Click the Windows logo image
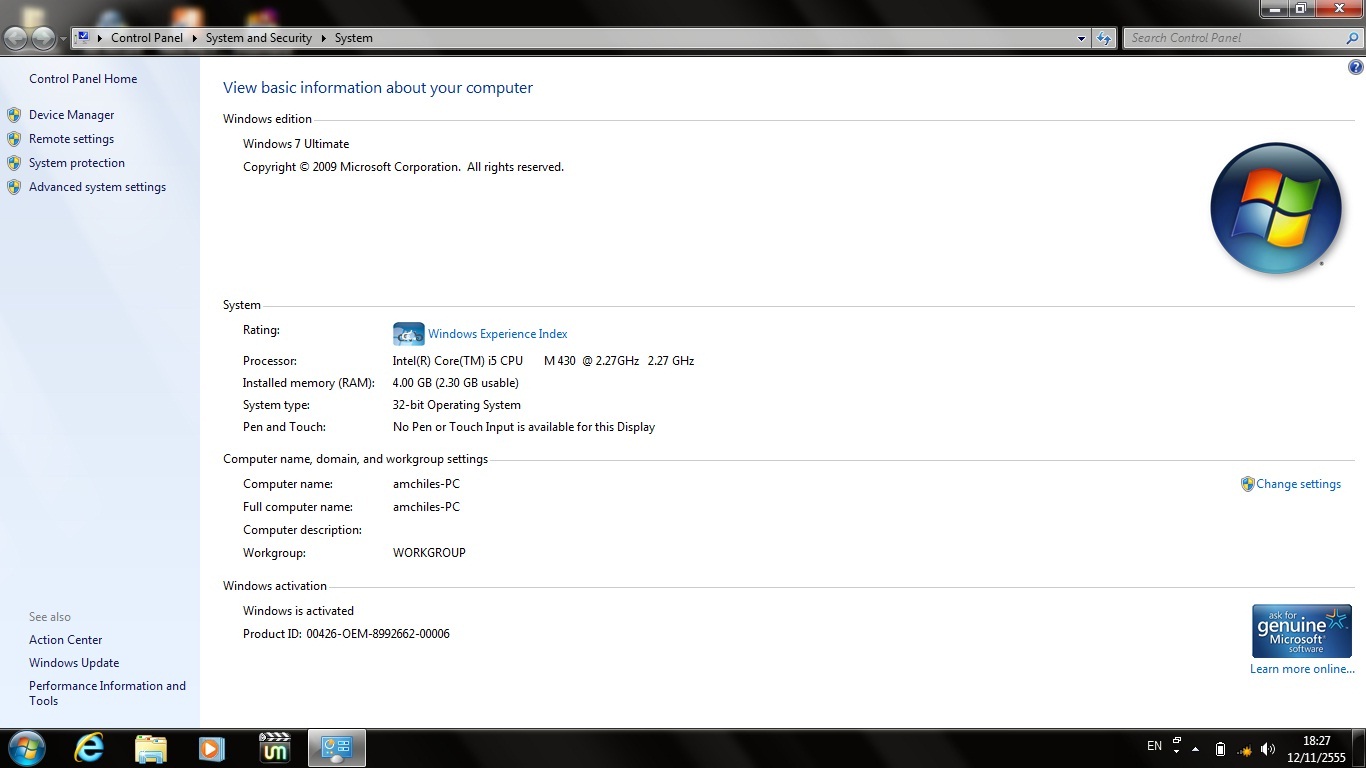The width and height of the screenshot is (1366, 768). coord(1275,208)
